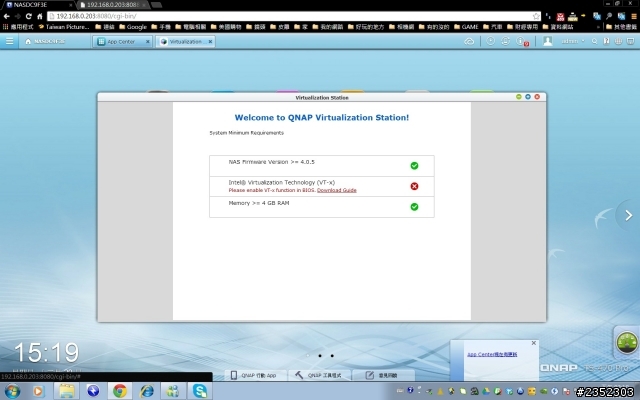Maximize the Virtualization Station window
The height and width of the screenshot is (400, 640).
(528, 97)
